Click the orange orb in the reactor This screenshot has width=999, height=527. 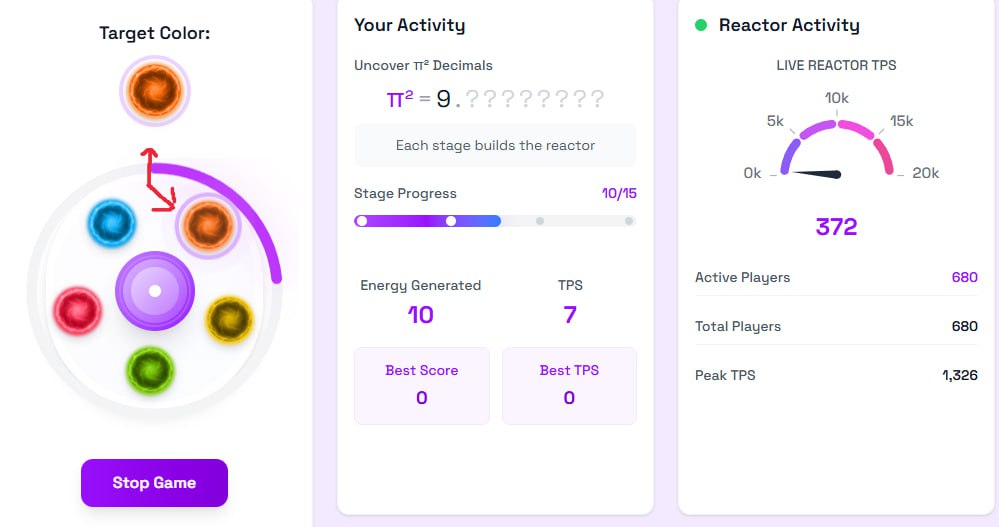(208, 226)
